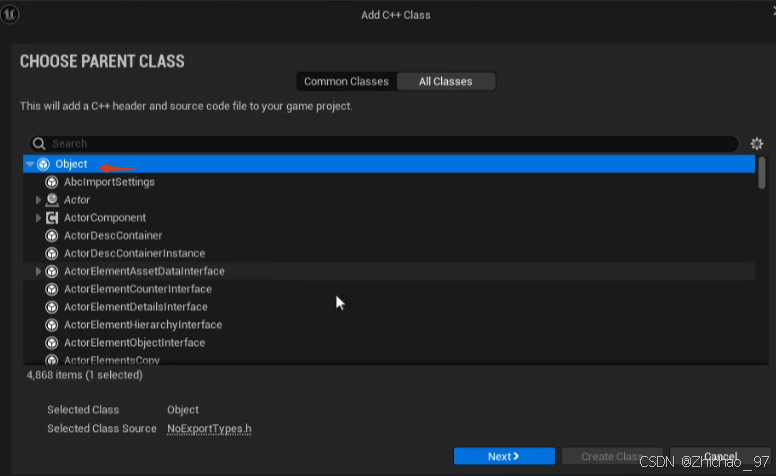776x476 pixels.
Task: Click the ActorDescContainer class icon
Action: pos(52,236)
